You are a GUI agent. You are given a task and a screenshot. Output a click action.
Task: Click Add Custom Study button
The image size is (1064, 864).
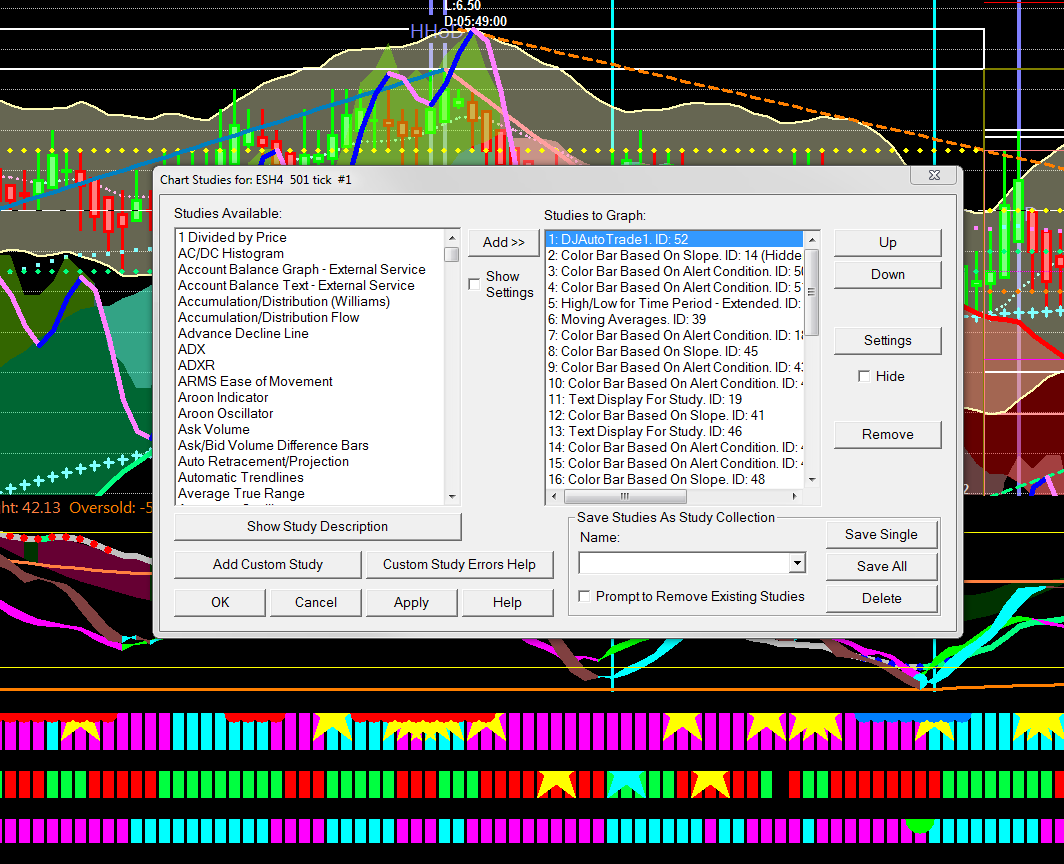(x=267, y=565)
